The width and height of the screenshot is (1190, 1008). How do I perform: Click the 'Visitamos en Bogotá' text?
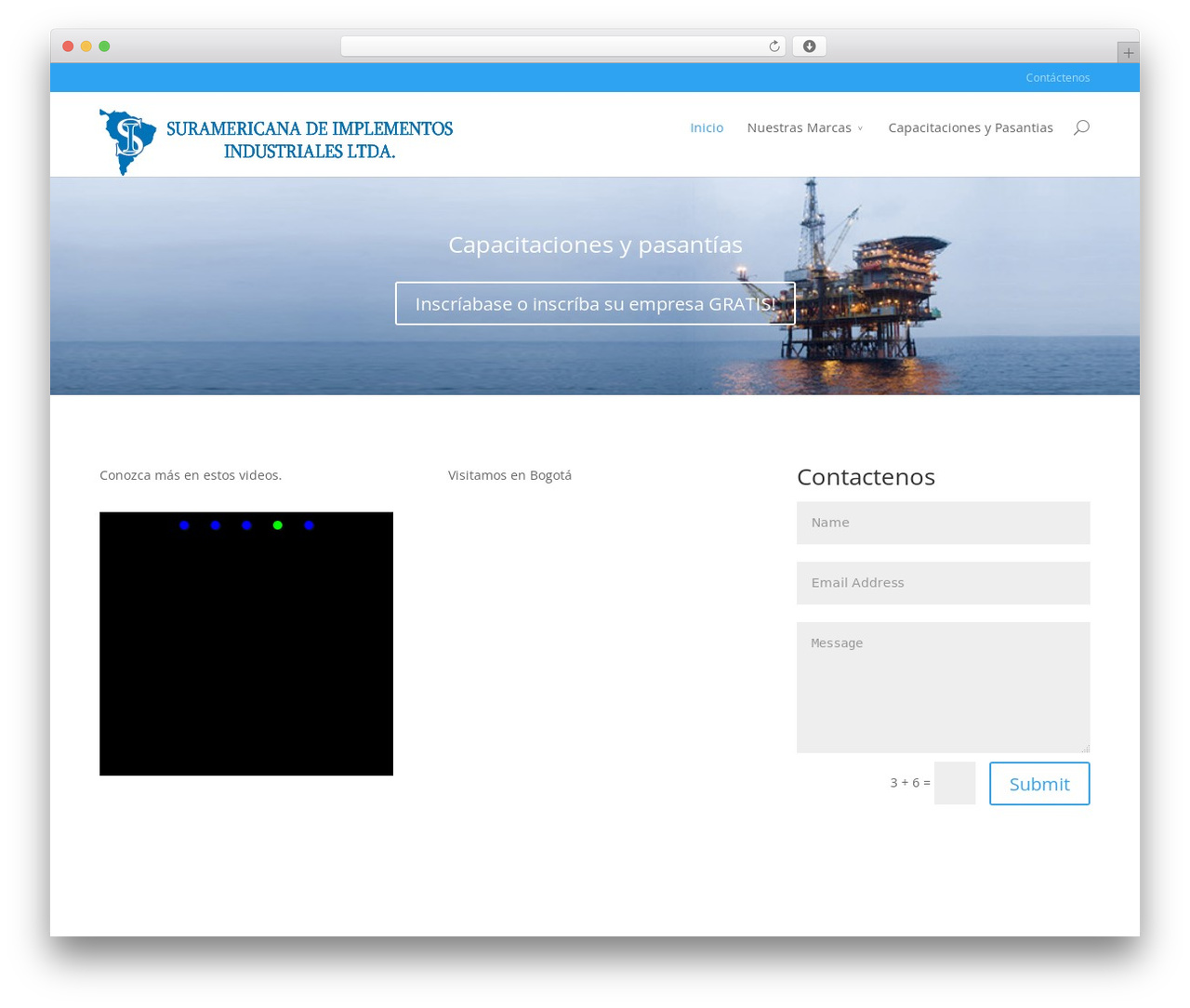pyautogui.click(x=509, y=475)
